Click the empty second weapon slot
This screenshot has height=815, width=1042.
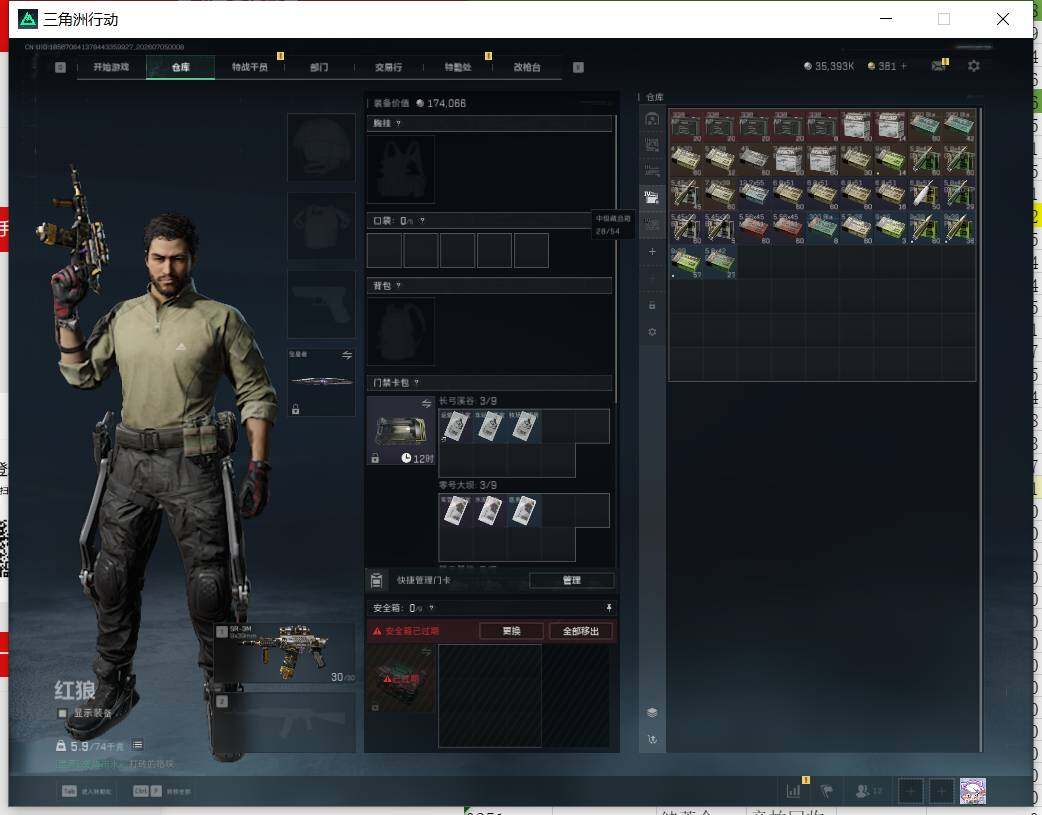point(284,723)
